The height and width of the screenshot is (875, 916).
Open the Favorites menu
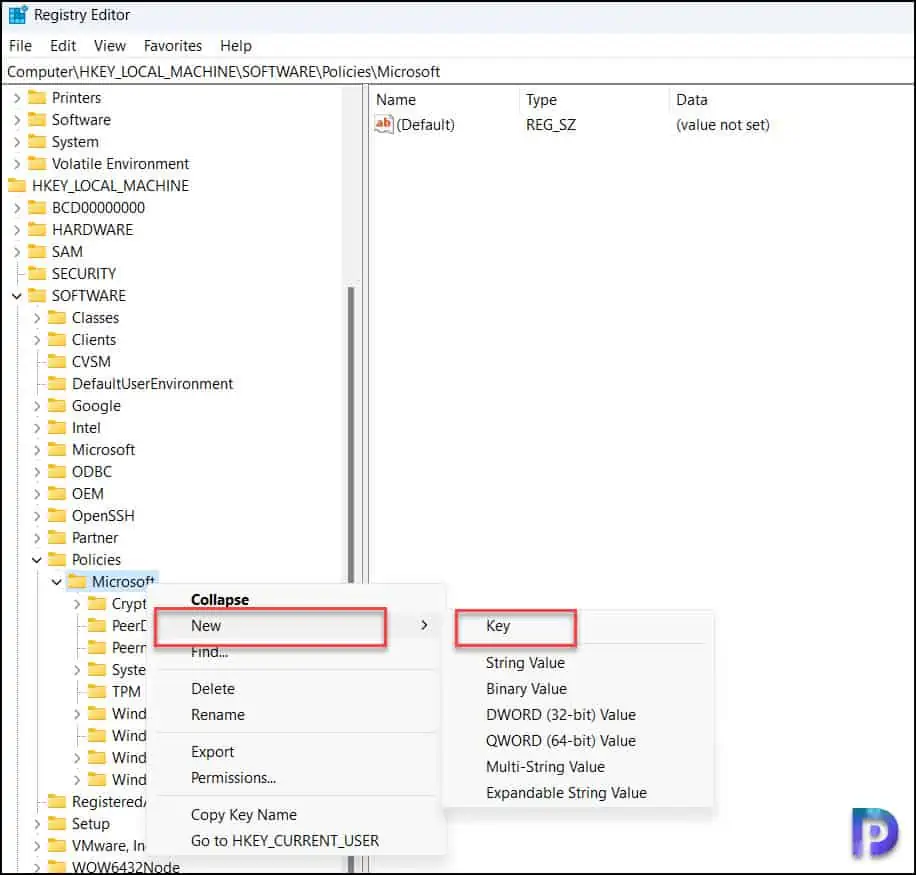173,46
